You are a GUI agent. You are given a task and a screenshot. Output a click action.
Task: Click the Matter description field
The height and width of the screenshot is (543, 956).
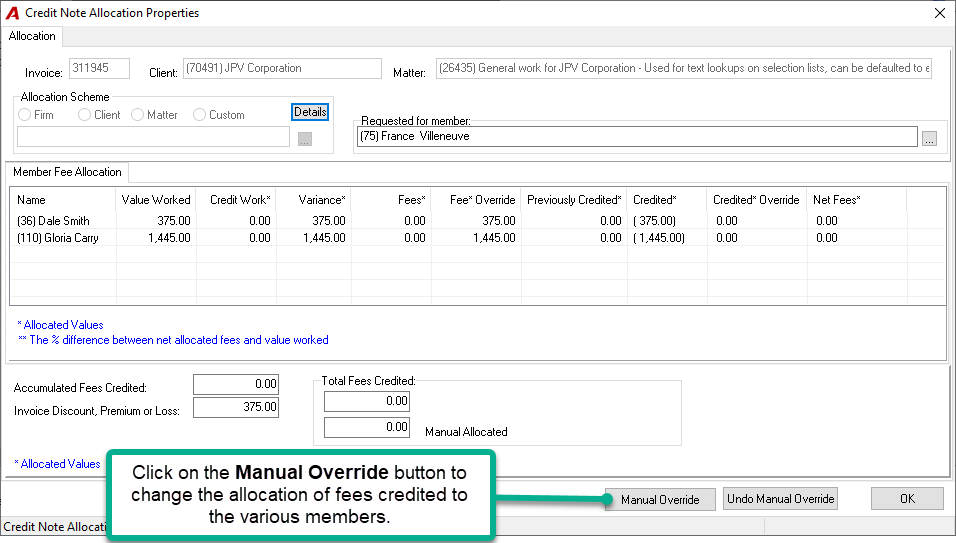click(683, 68)
